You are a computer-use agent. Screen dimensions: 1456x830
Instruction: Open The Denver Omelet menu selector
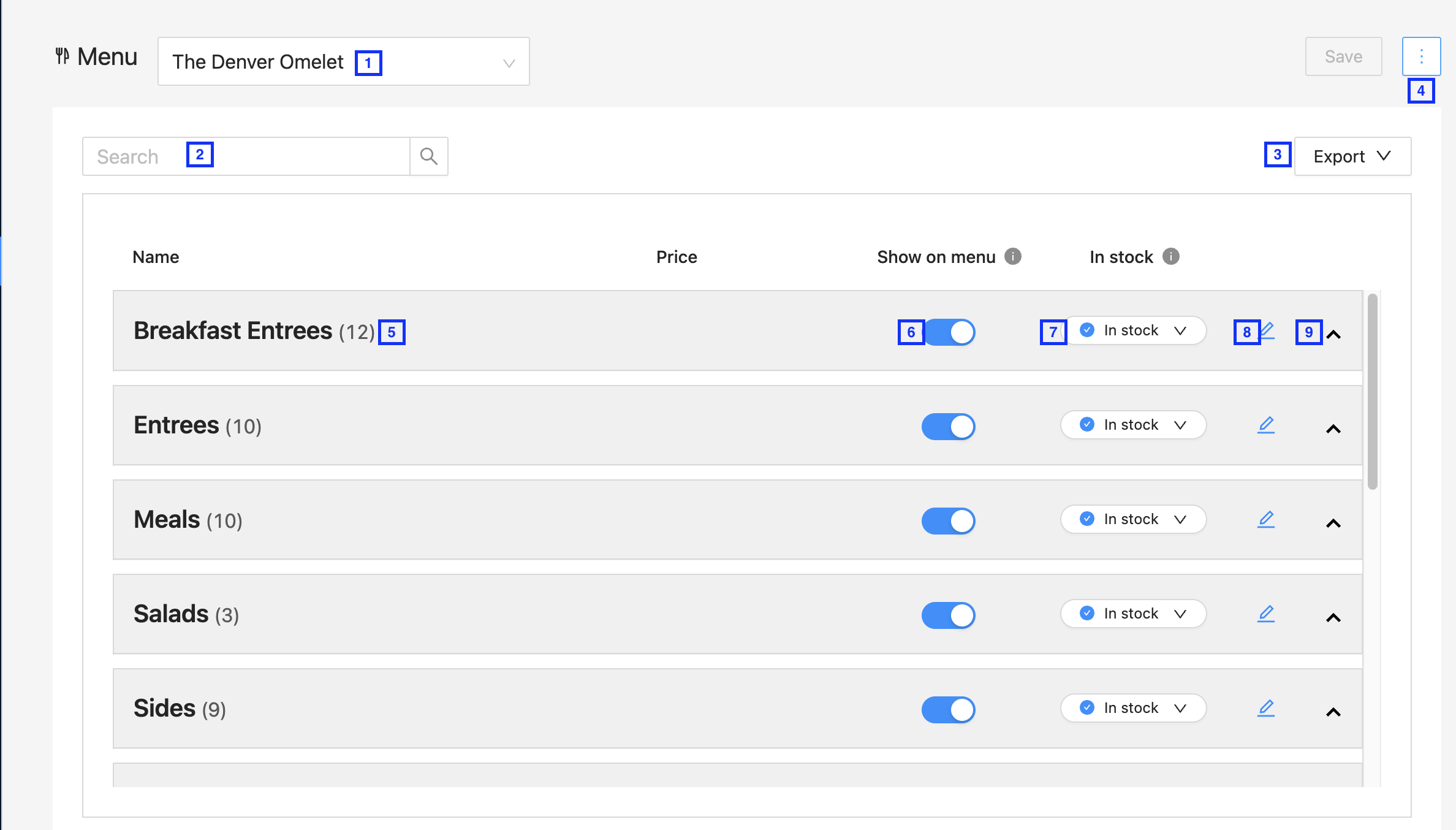coord(344,61)
